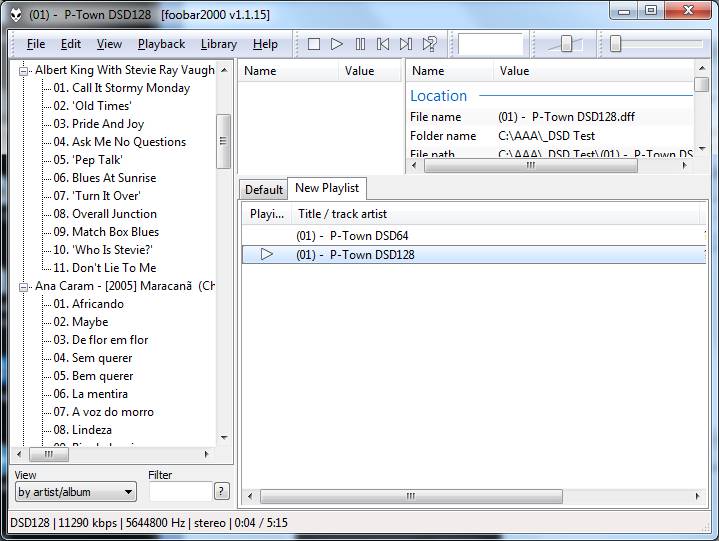Select track '09. Match Box Blues'
The height and width of the screenshot is (541, 719).
[x=106, y=232]
